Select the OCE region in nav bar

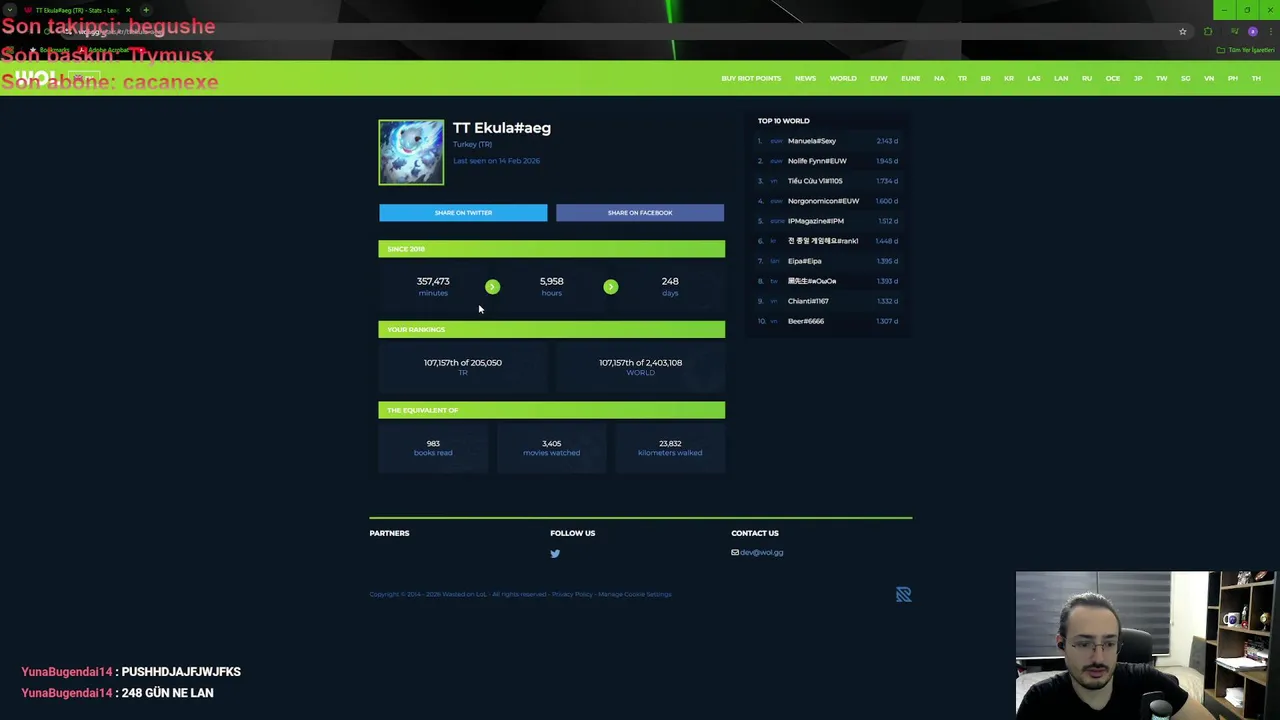[x=1113, y=78]
